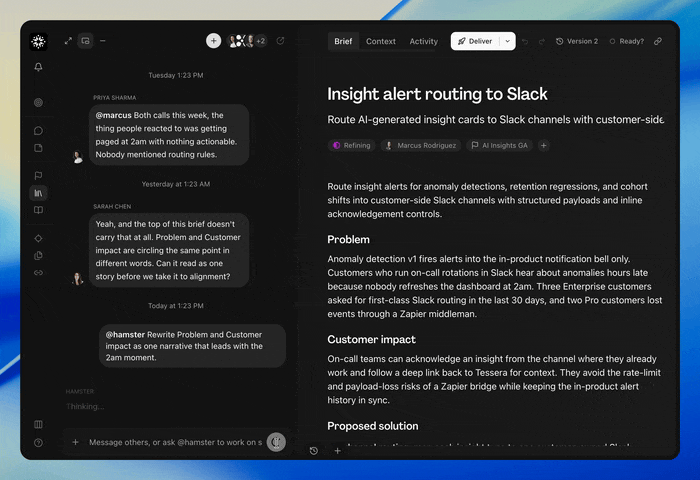Switch to the Context tab
Screen dimensions: 700x480
pos(381,42)
